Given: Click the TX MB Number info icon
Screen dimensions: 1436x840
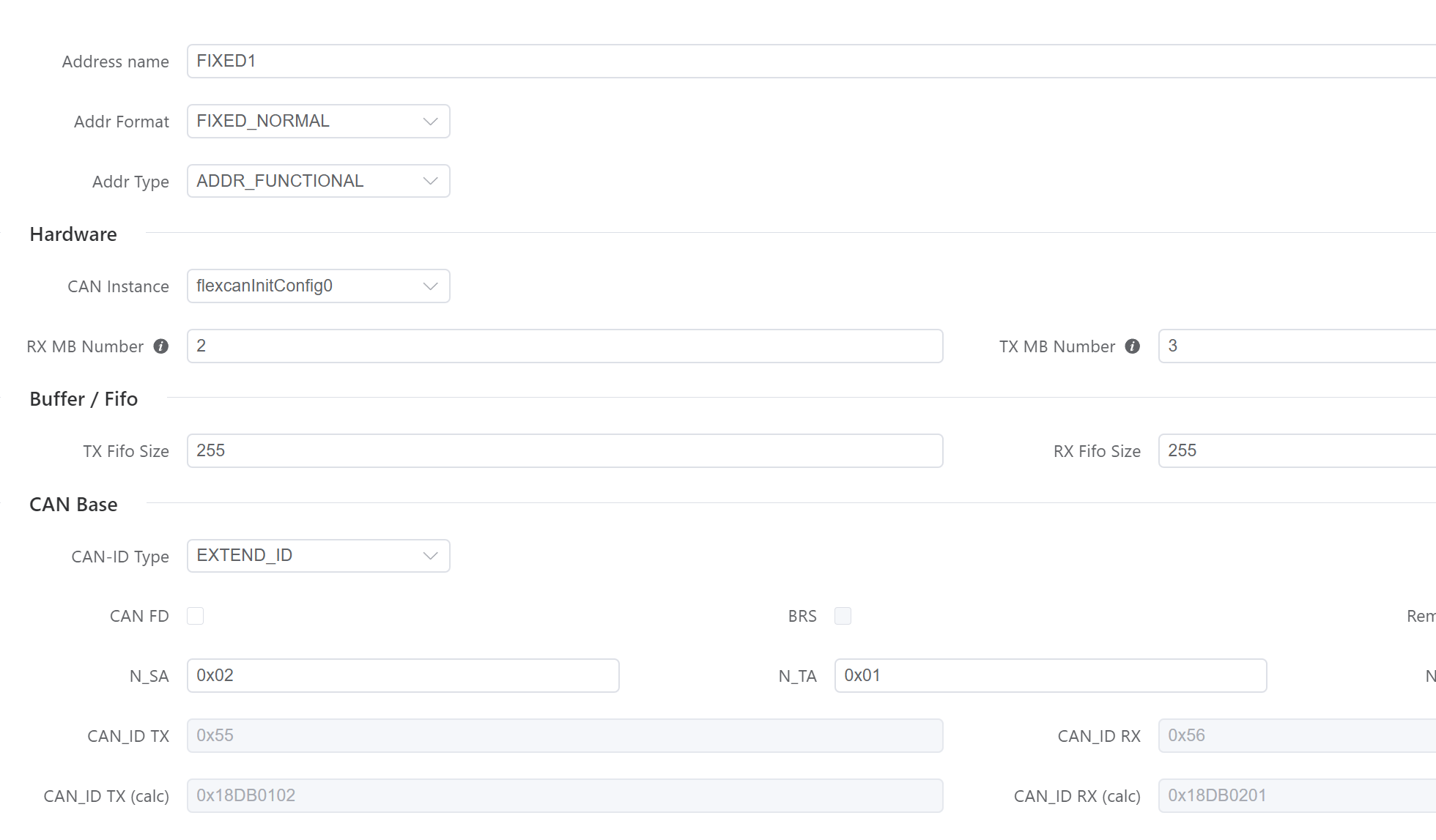Looking at the screenshot, I should pyautogui.click(x=1133, y=346).
